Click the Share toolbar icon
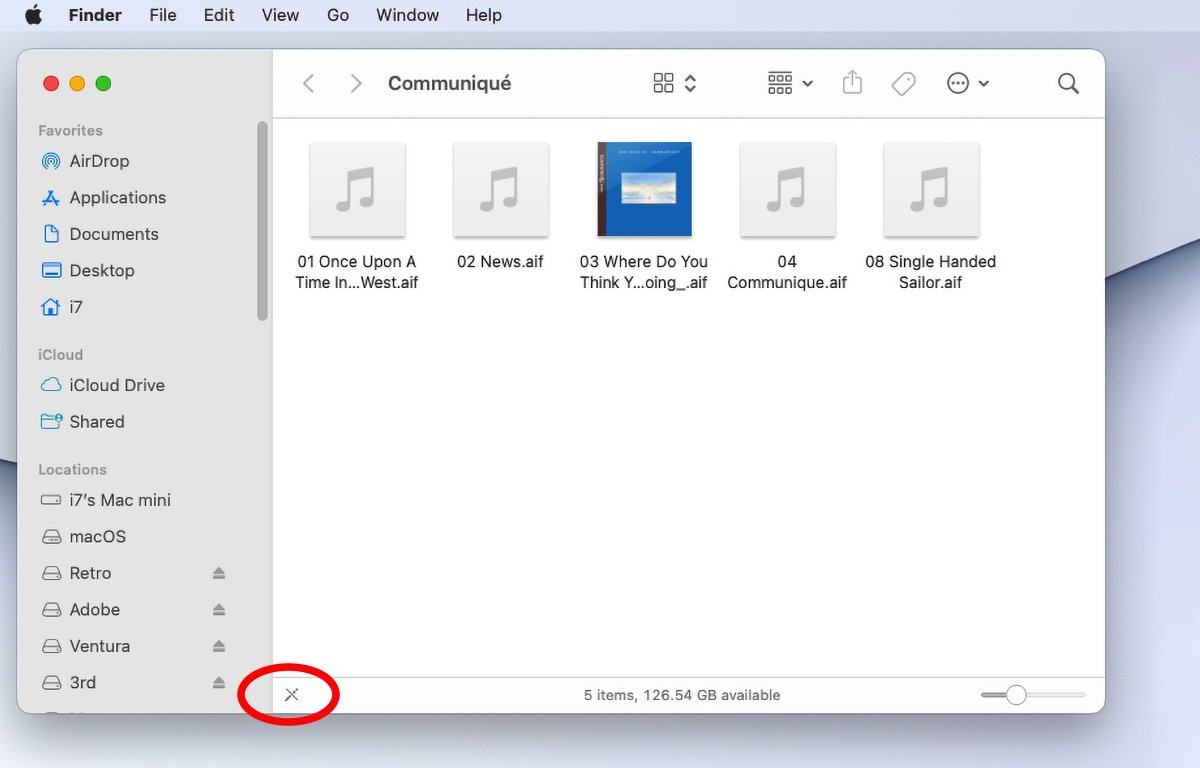This screenshot has height=768, width=1200. point(852,83)
